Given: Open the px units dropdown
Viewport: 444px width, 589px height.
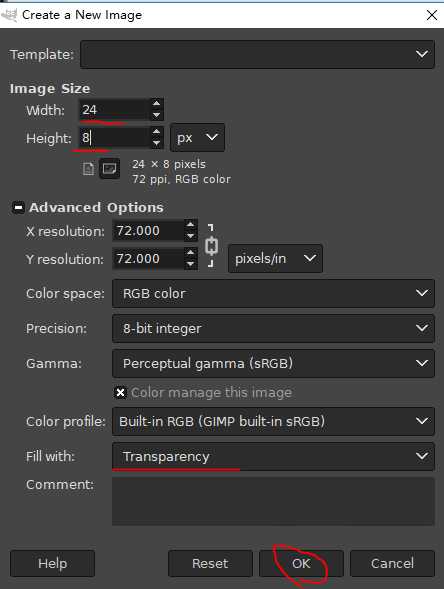Looking at the screenshot, I should 198,137.
